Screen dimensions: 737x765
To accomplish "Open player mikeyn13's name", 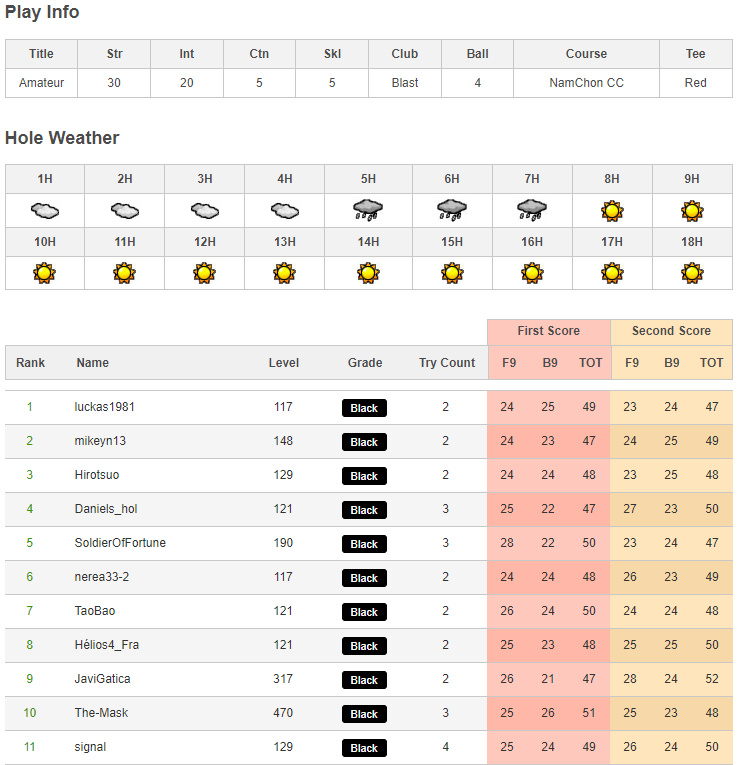I will click(100, 441).
